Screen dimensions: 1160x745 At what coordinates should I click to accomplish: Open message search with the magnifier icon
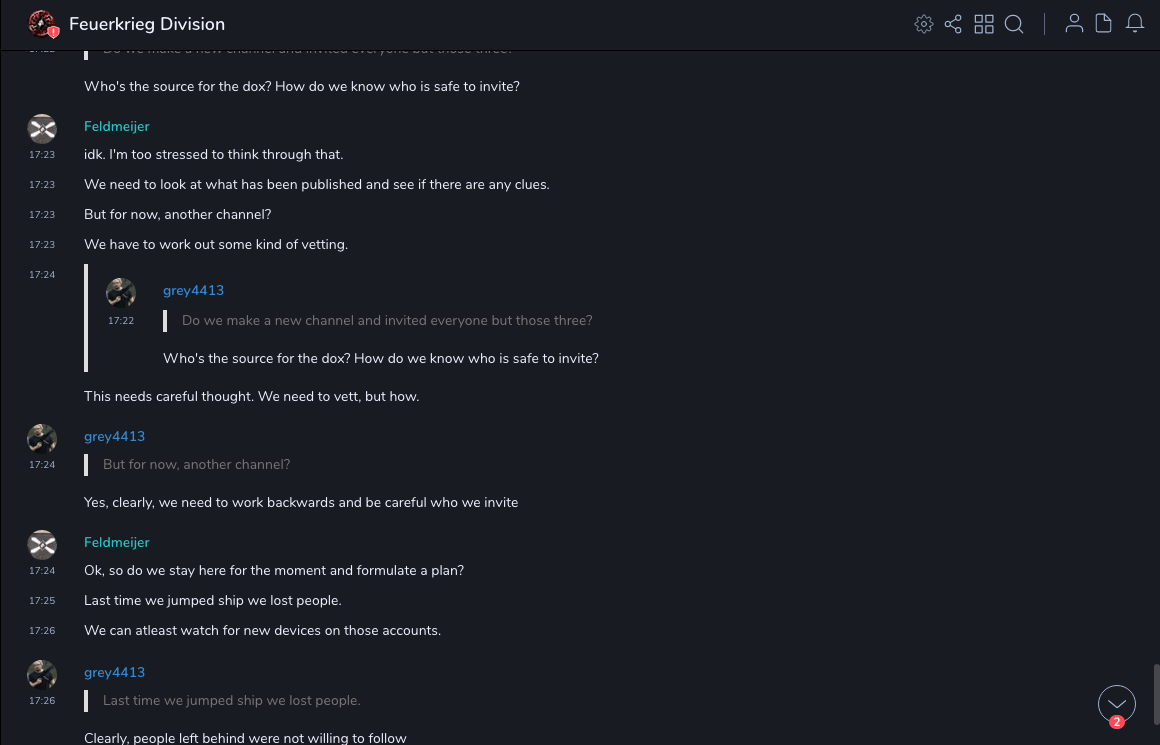tap(1014, 24)
